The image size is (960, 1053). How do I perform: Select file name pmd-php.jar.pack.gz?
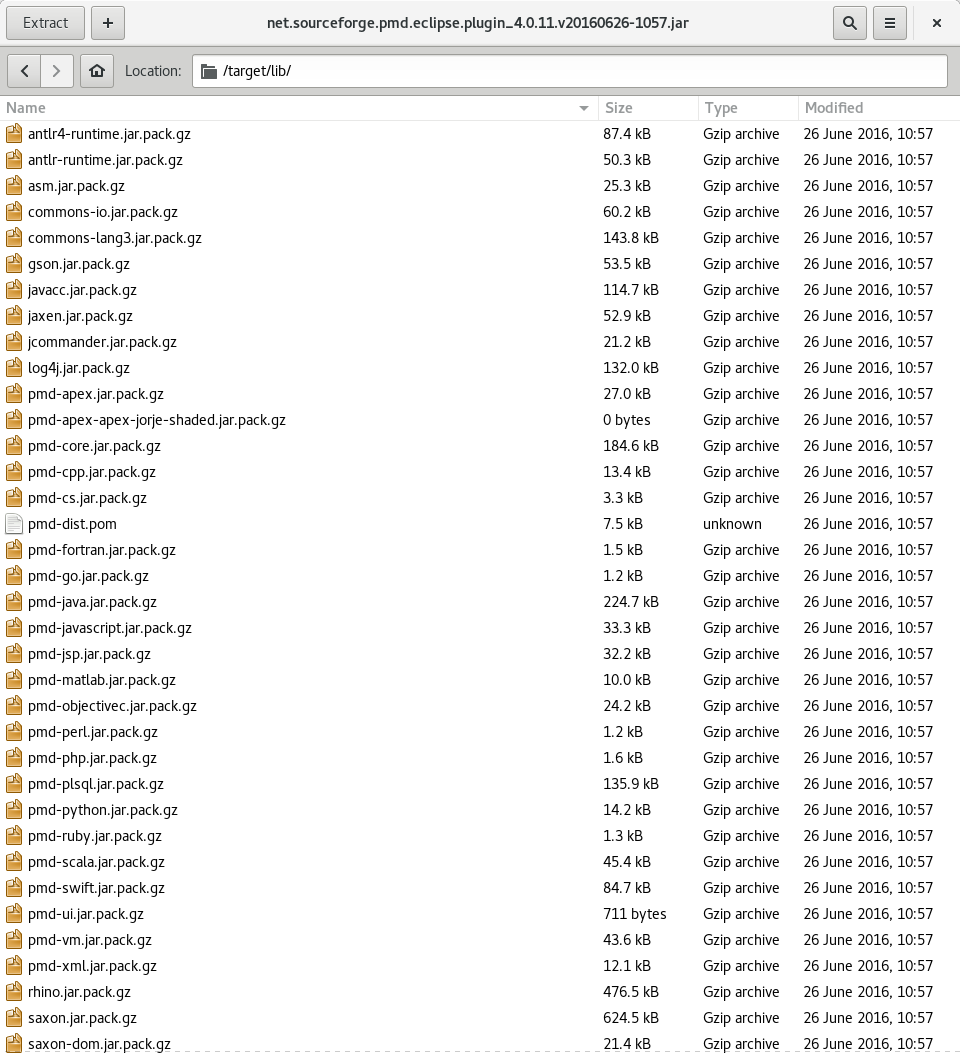coord(92,758)
